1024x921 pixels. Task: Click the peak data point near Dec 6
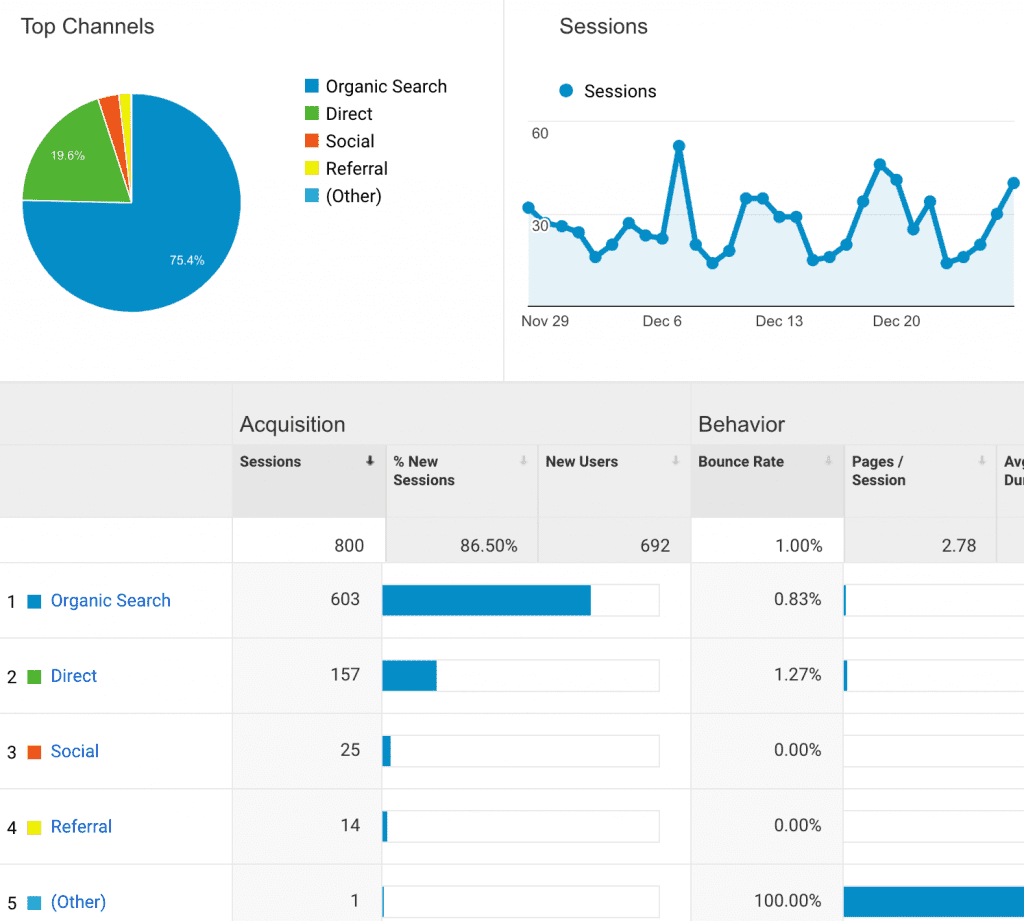[678, 146]
